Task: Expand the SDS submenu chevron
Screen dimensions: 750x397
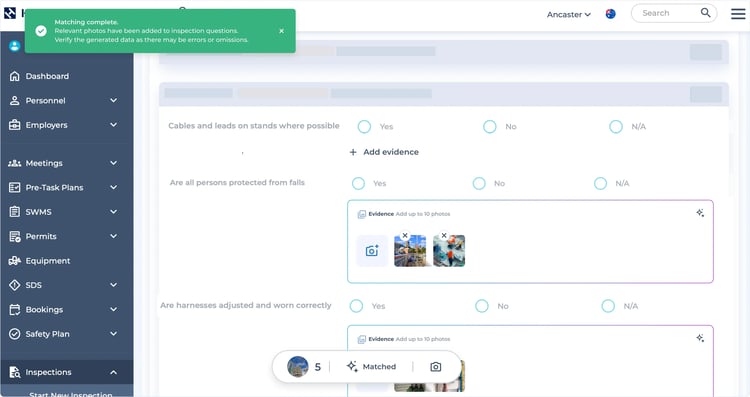Action: pos(113,285)
